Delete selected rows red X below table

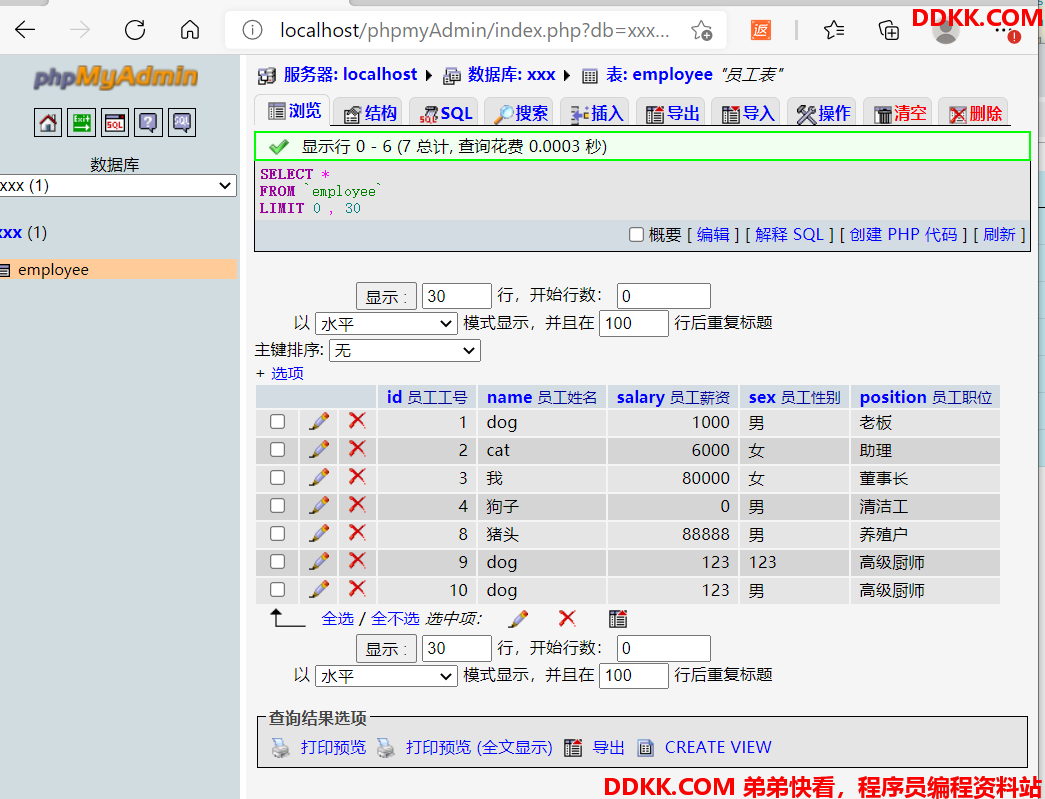567,618
